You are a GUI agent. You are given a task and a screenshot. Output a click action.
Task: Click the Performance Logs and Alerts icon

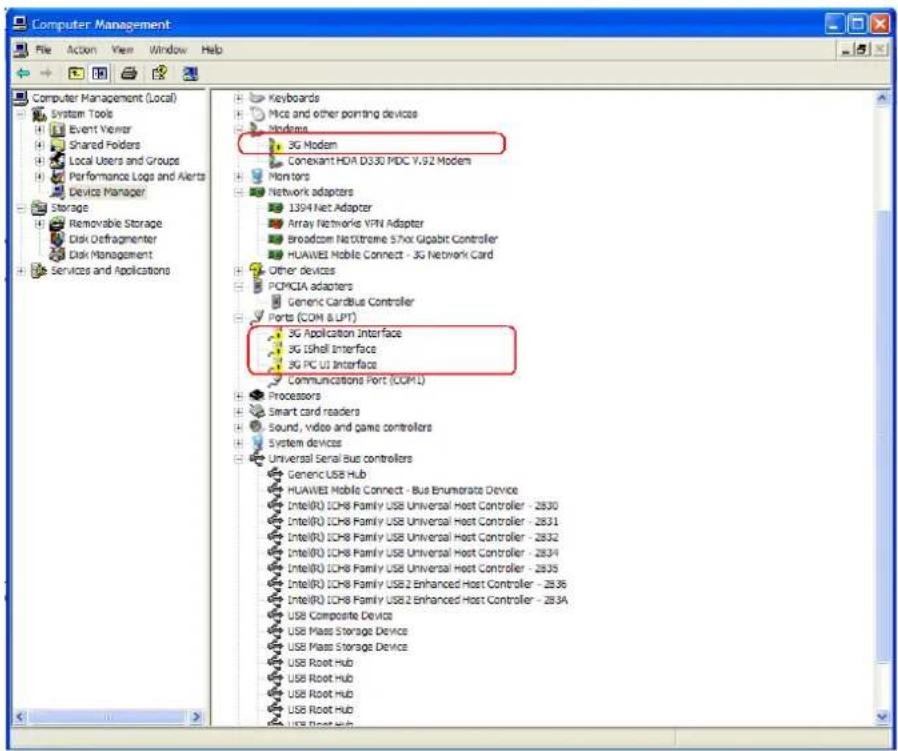(x=58, y=176)
